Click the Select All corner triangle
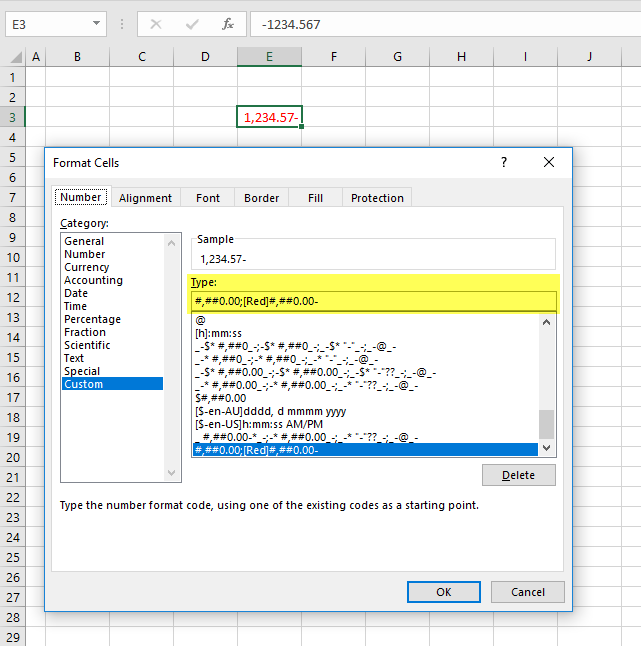 12,57
